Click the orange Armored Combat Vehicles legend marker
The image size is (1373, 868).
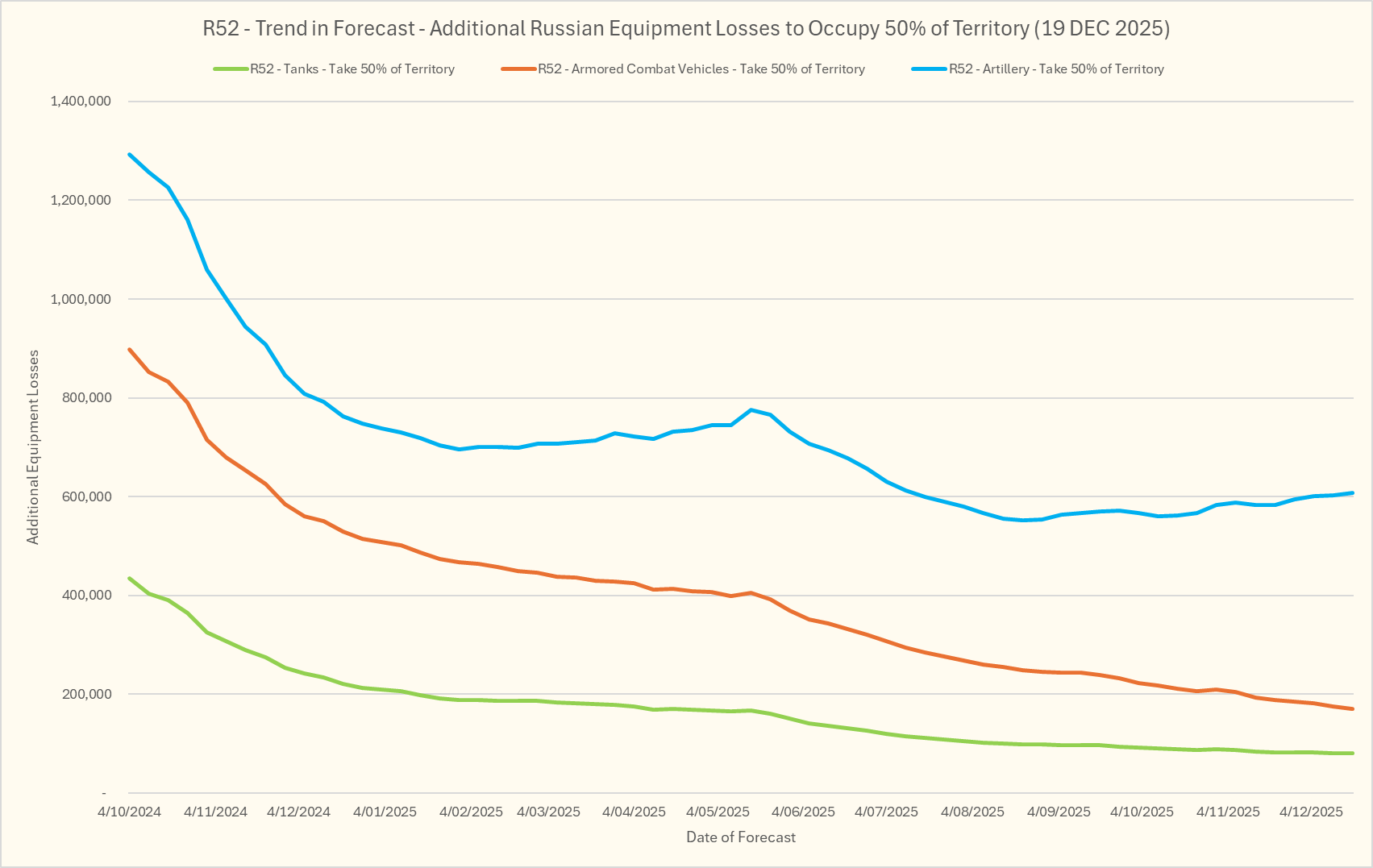point(518,69)
